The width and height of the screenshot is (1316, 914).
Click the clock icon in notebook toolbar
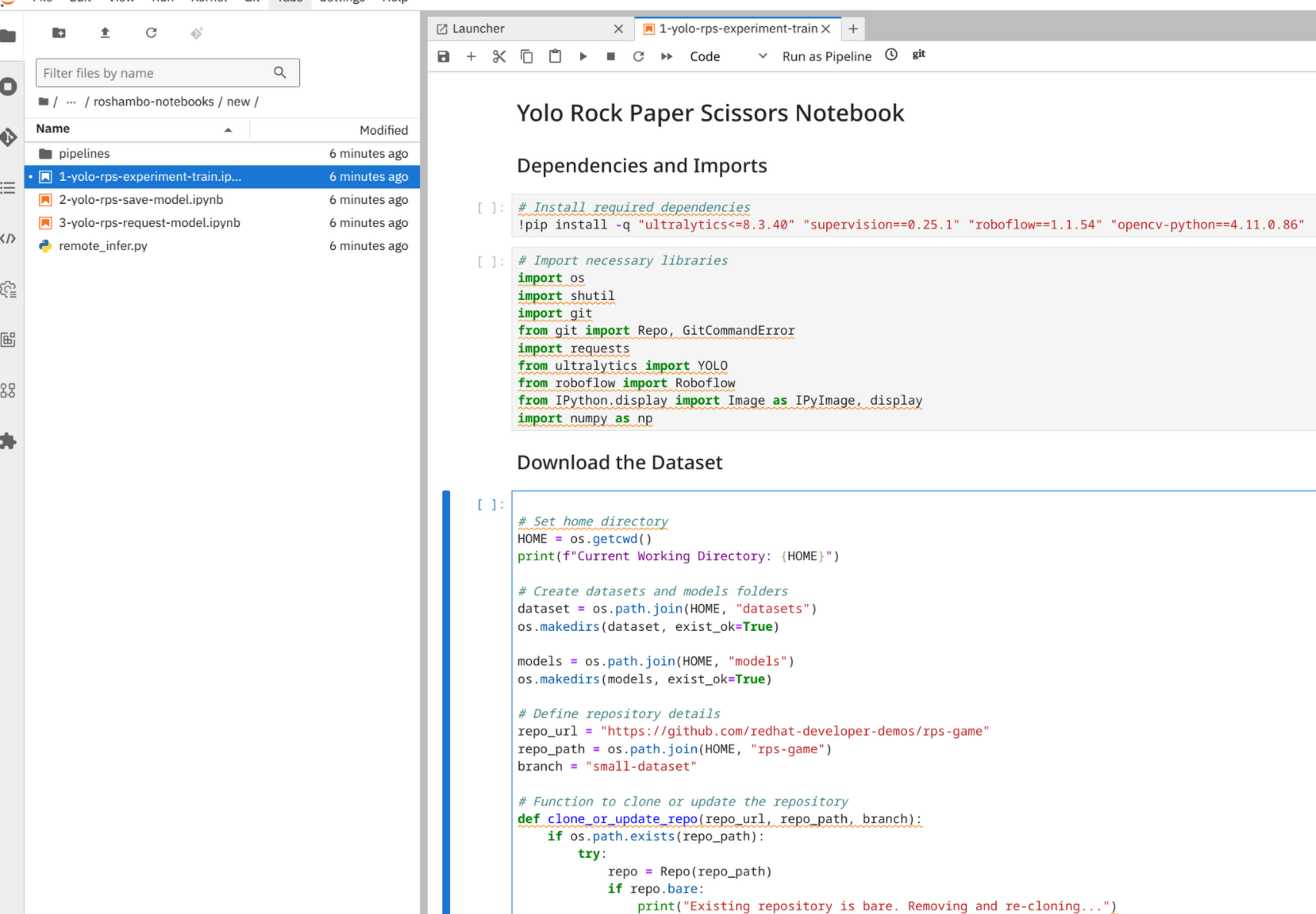pyautogui.click(x=891, y=55)
